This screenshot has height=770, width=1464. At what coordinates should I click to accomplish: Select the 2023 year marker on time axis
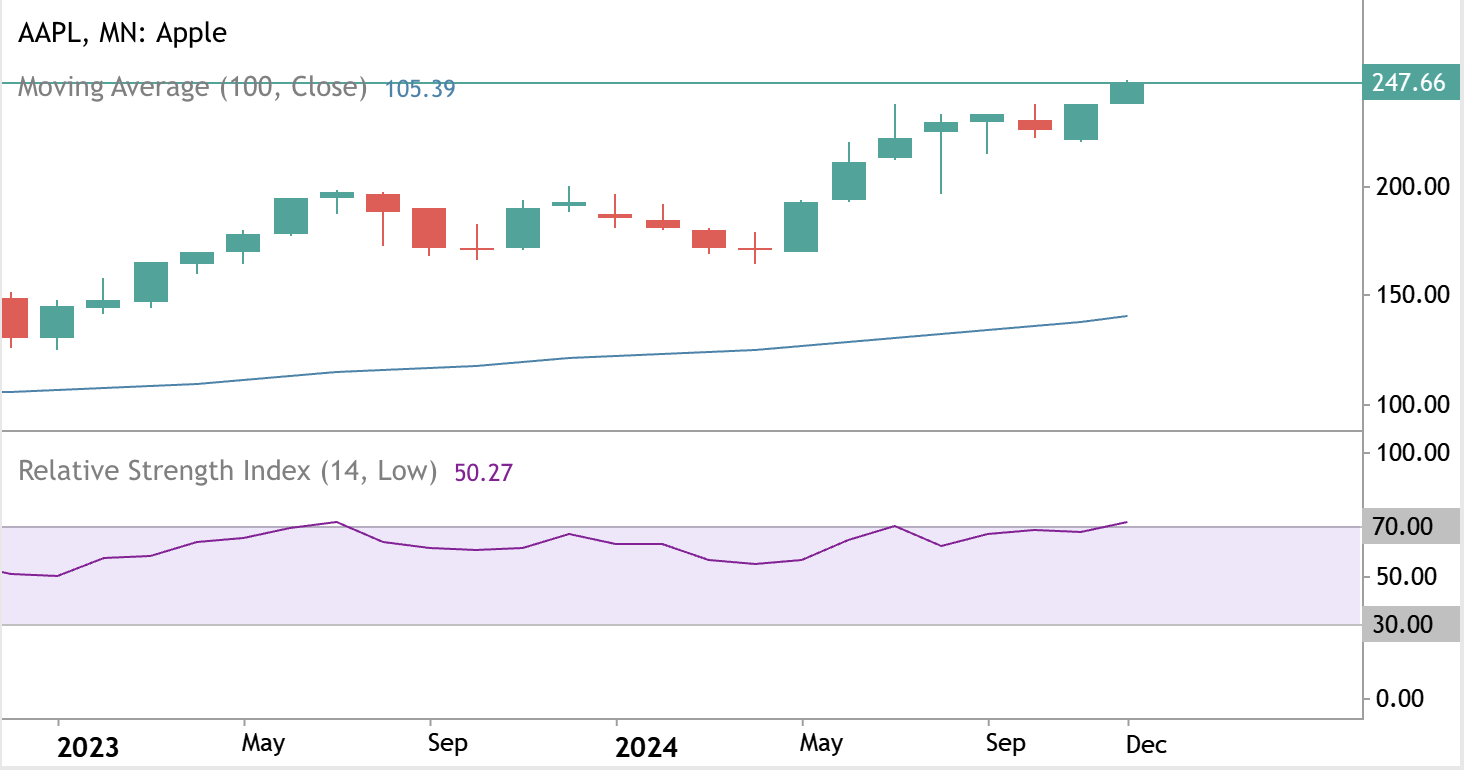[88, 747]
